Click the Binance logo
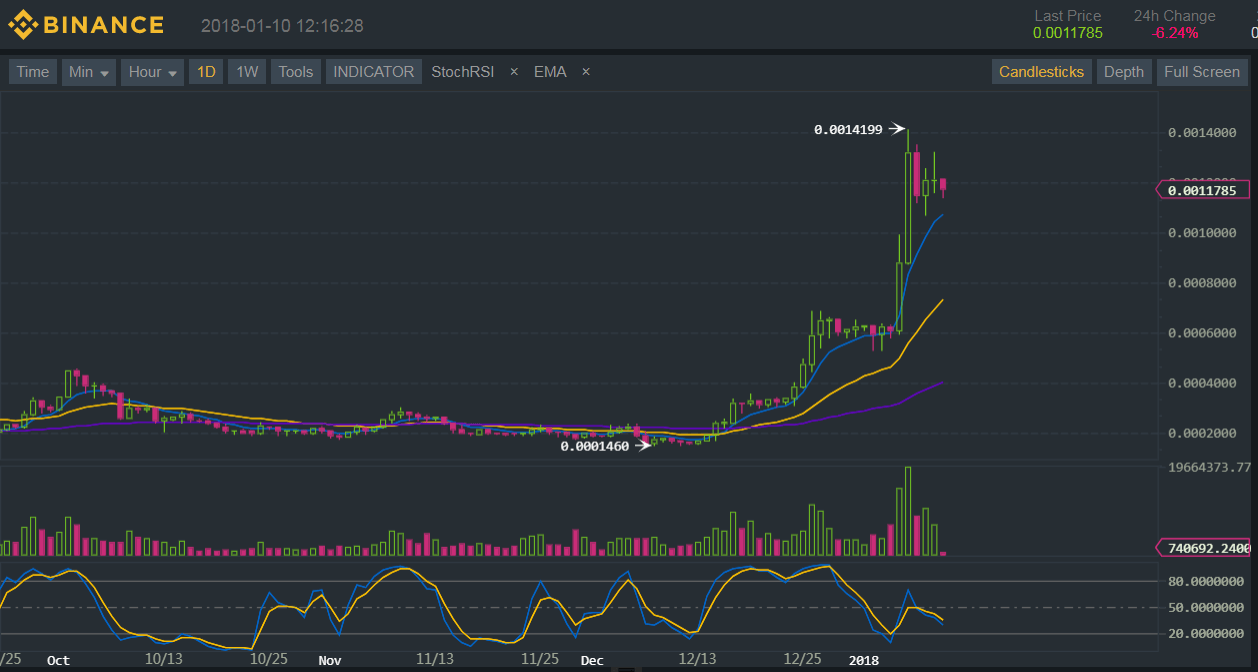 coord(86,25)
